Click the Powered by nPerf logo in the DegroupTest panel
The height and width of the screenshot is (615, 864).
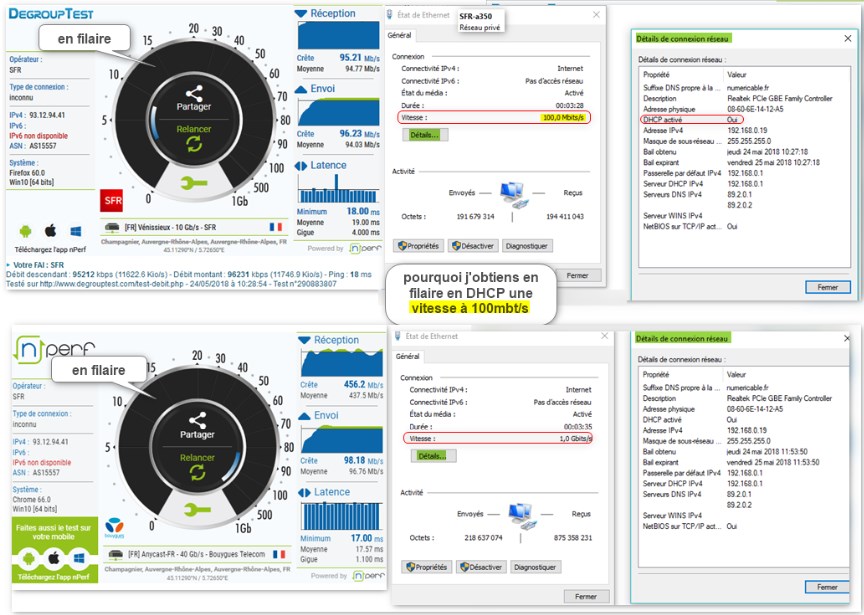coord(365,249)
